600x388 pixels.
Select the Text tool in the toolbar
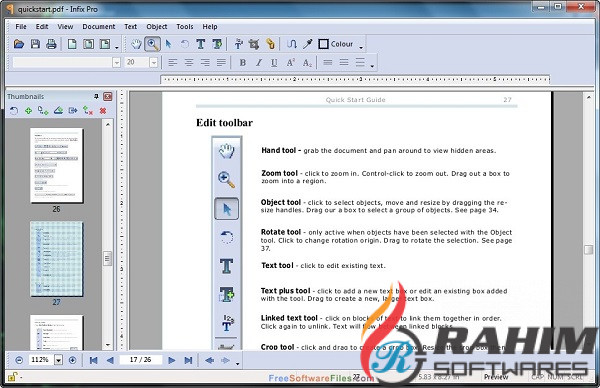tap(200, 44)
